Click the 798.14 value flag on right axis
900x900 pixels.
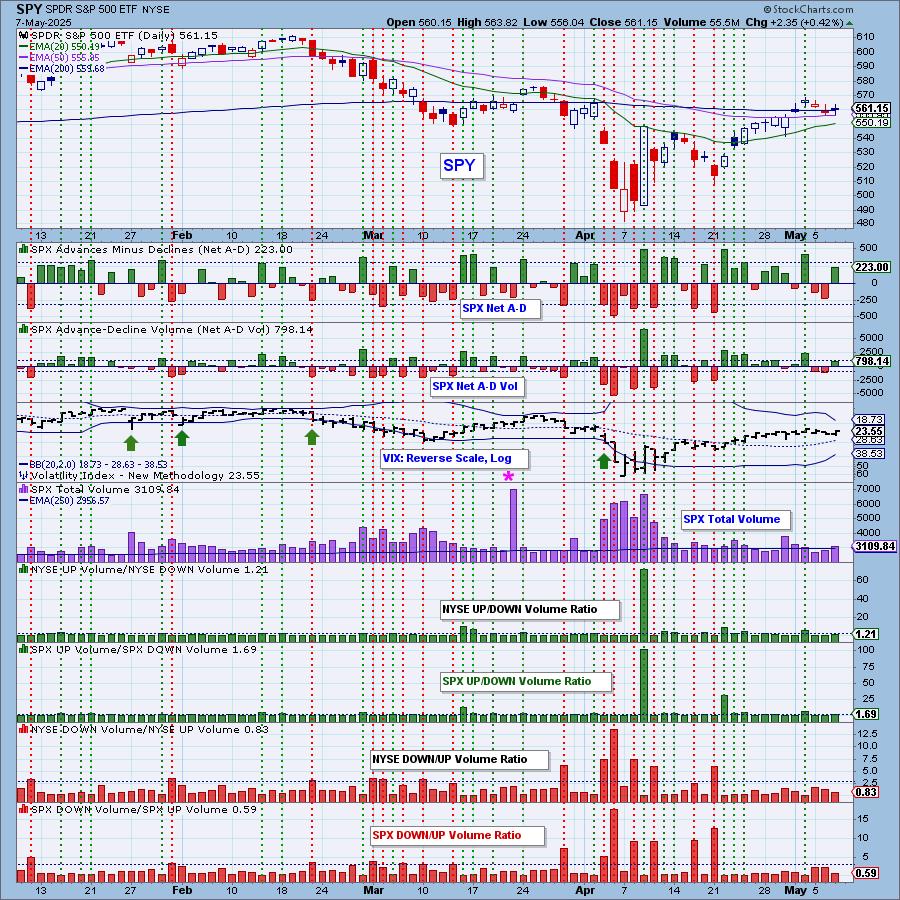point(872,361)
